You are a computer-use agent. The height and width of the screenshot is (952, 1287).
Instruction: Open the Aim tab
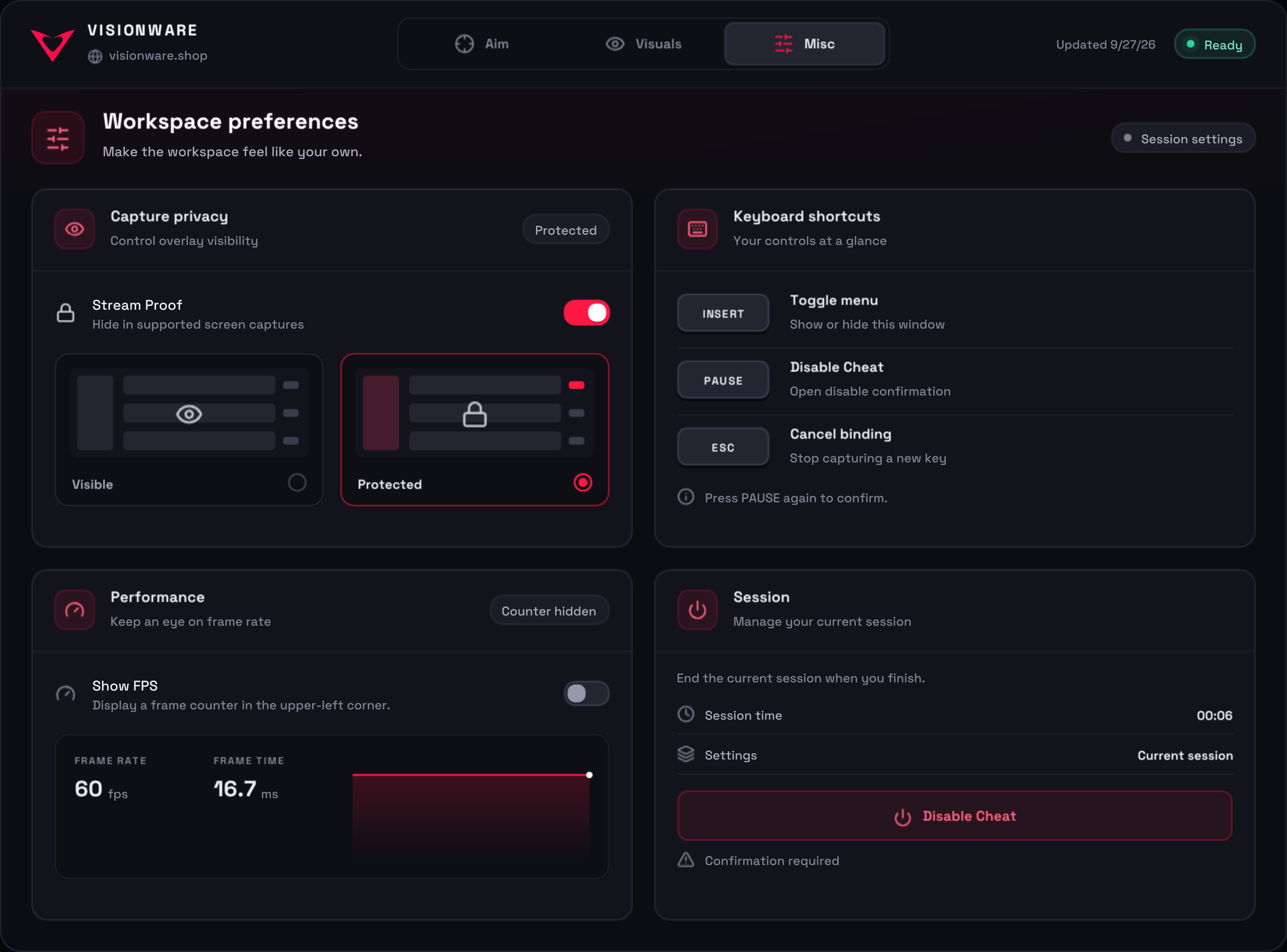pos(482,44)
